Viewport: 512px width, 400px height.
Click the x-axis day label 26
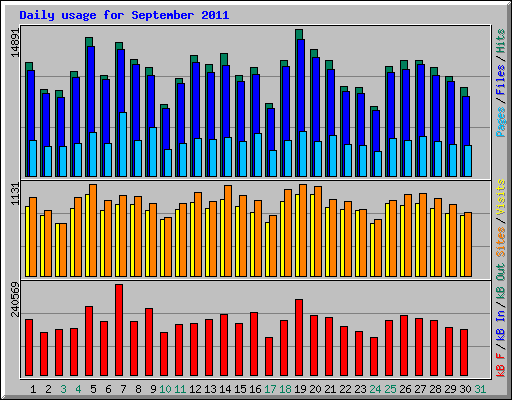405,389
